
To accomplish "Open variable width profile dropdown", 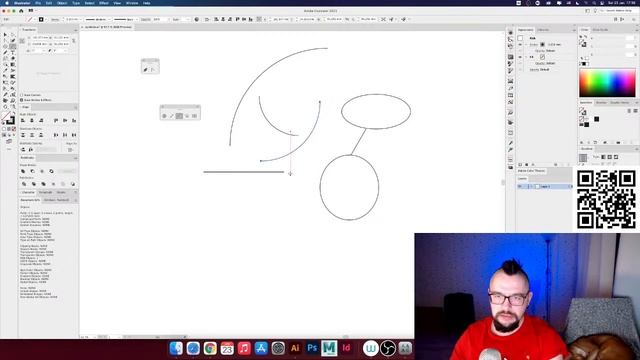I will [109, 19].
